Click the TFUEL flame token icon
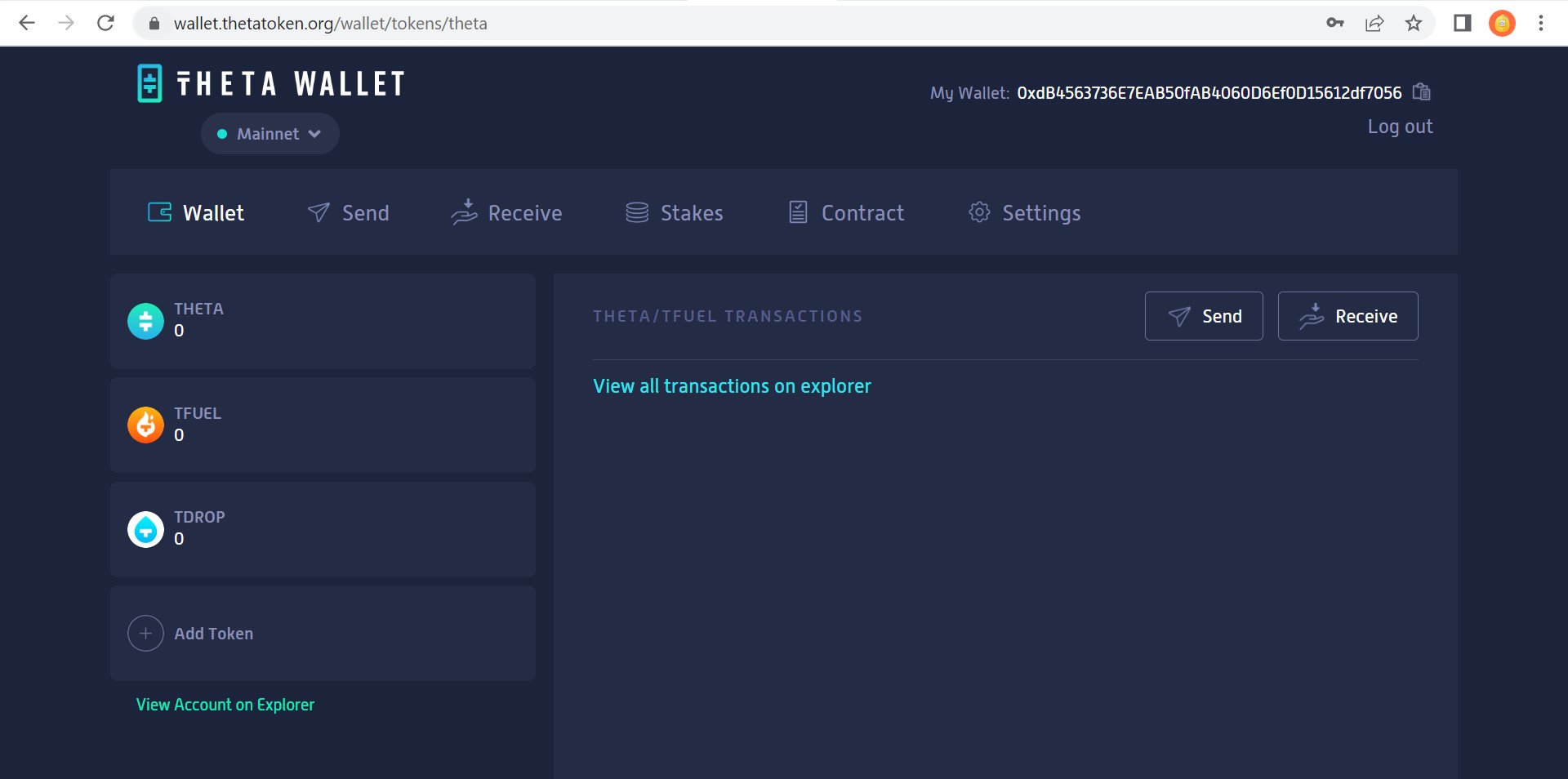This screenshot has height=779, width=1568. pyautogui.click(x=145, y=425)
